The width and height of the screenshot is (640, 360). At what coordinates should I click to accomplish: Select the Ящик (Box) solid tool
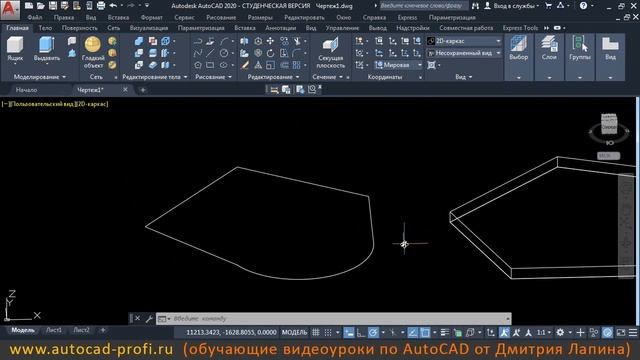point(15,49)
